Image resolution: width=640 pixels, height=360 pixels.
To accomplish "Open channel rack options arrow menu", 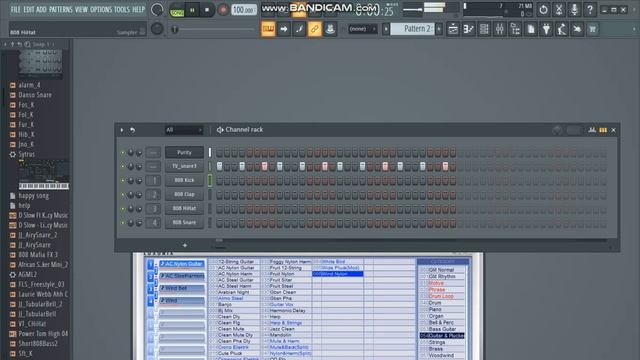I will [122, 130].
